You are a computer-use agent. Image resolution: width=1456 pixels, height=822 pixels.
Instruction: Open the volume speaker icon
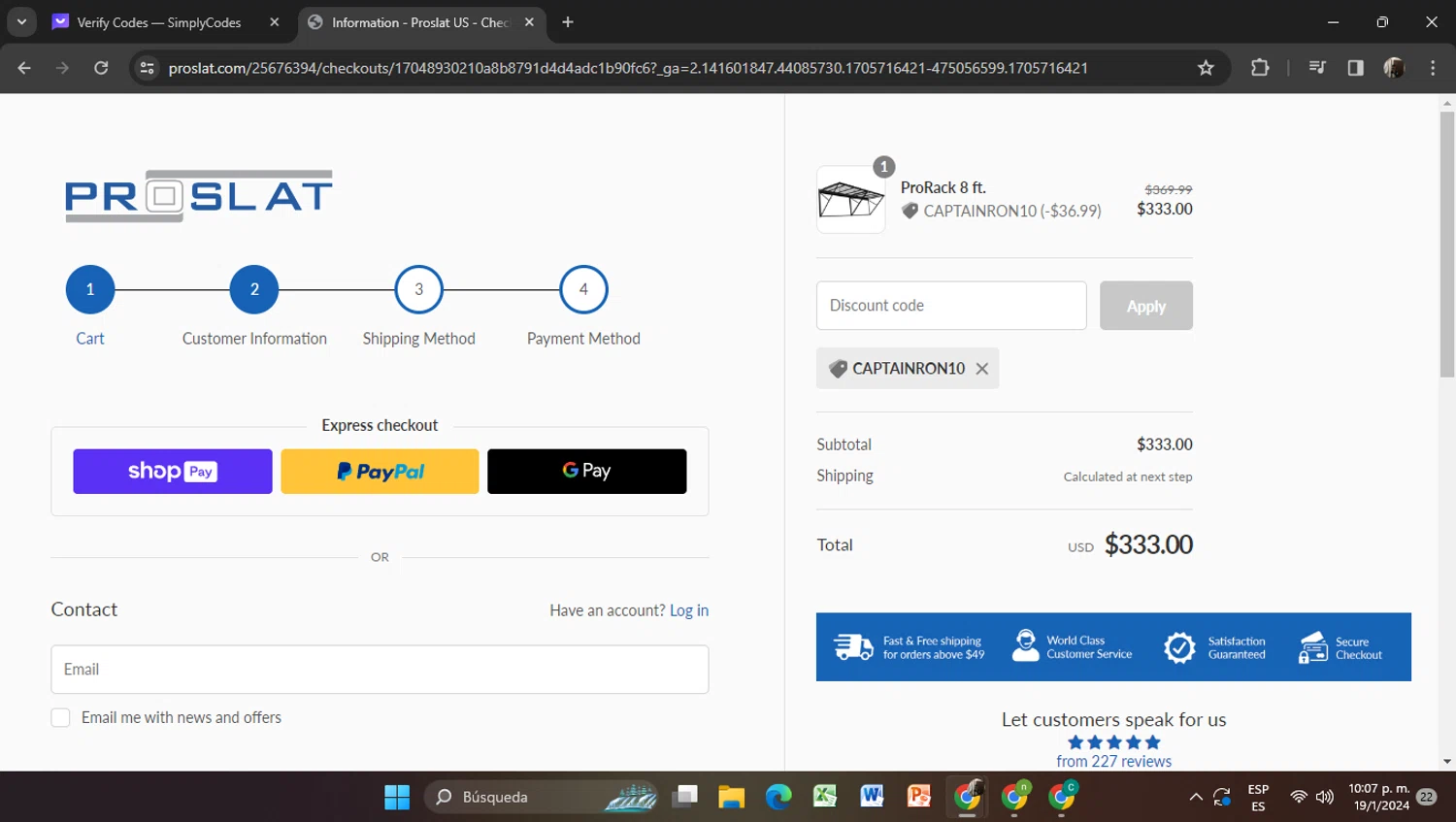point(1325,798)
